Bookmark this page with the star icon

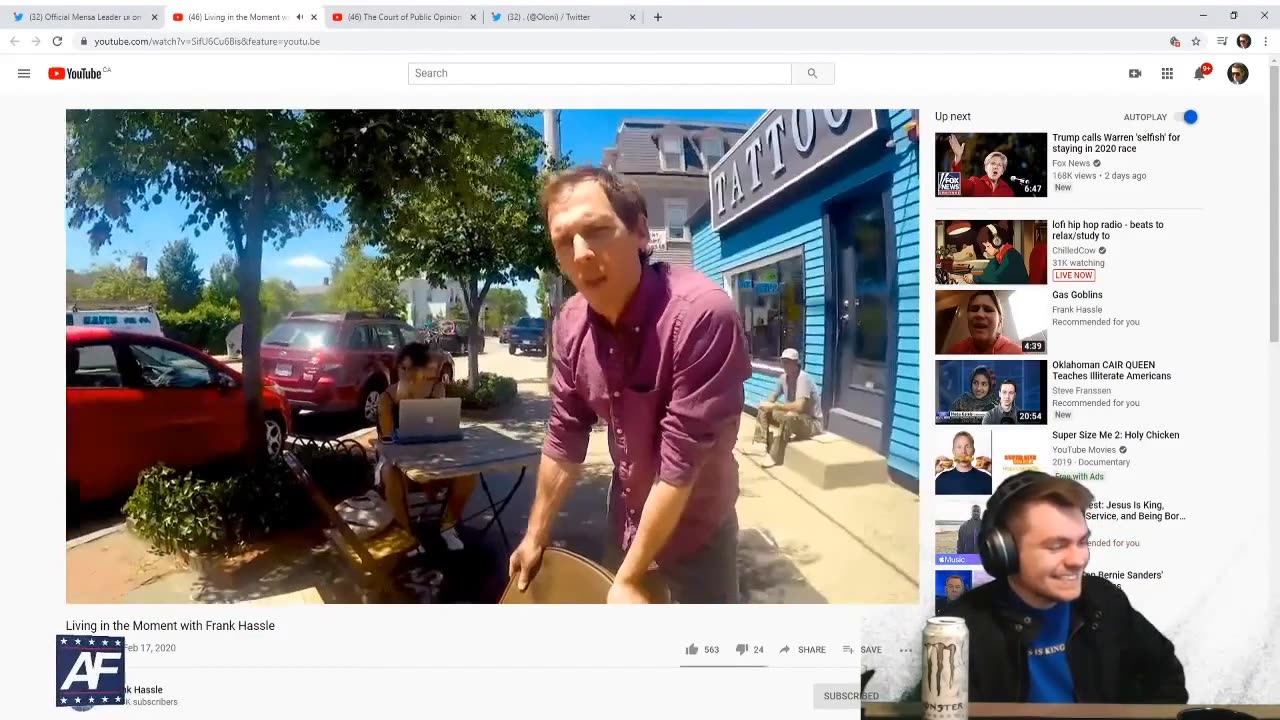(1196, 41)
